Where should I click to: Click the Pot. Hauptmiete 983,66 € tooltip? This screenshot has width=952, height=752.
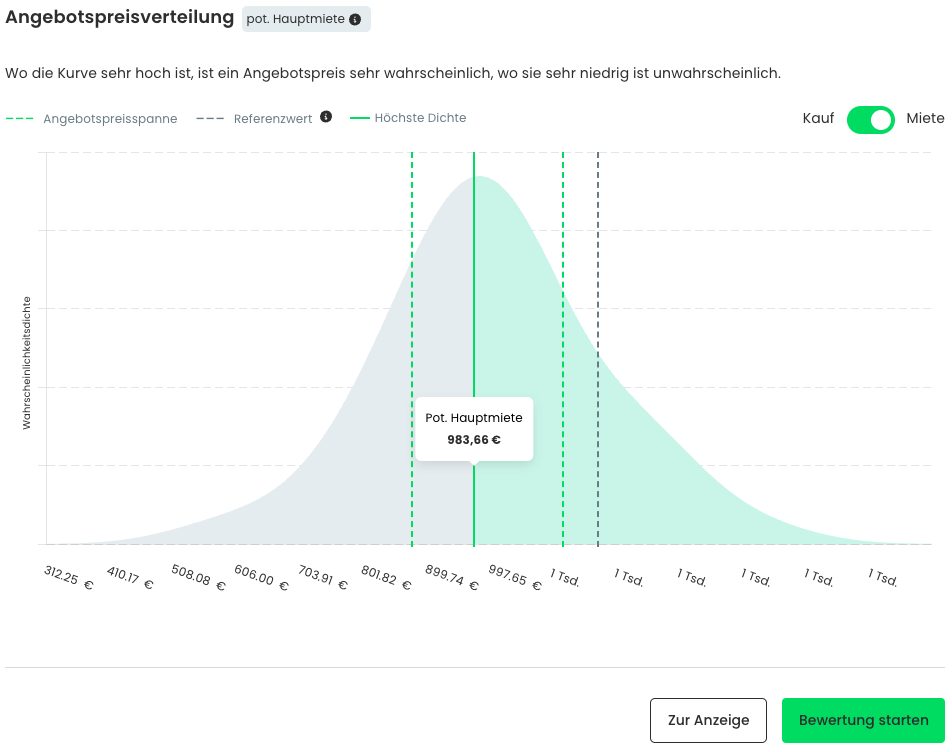click(474, 428)
